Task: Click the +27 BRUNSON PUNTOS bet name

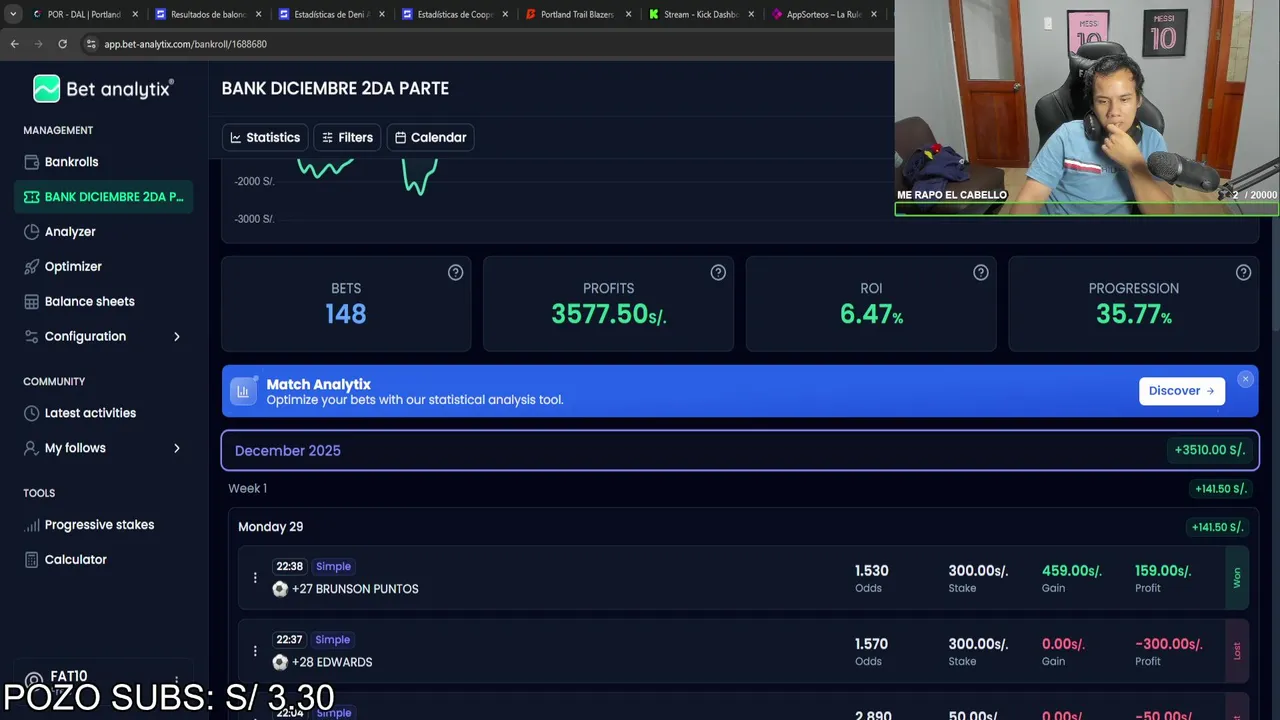Action: point(355,589)
